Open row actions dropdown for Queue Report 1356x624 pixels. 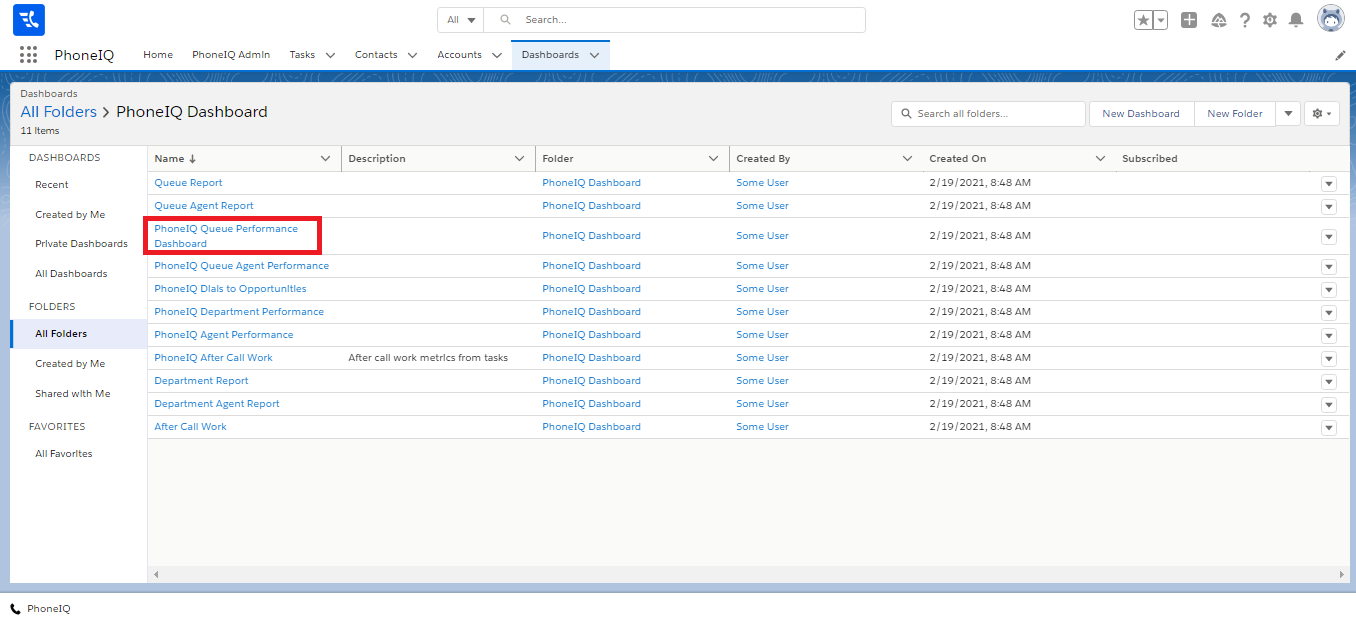[x=1328, y=183]
